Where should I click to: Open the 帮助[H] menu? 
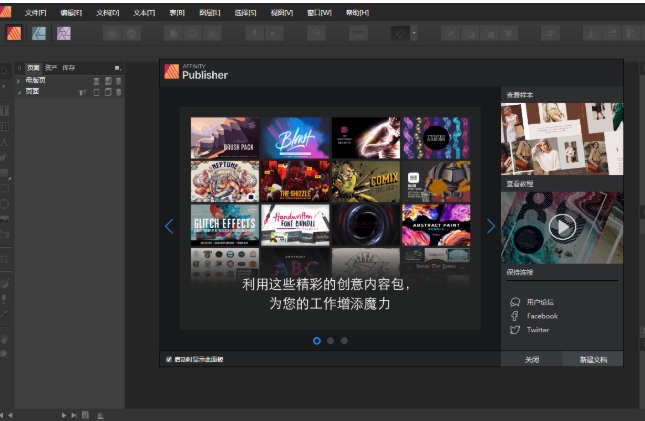coord(357,13)
